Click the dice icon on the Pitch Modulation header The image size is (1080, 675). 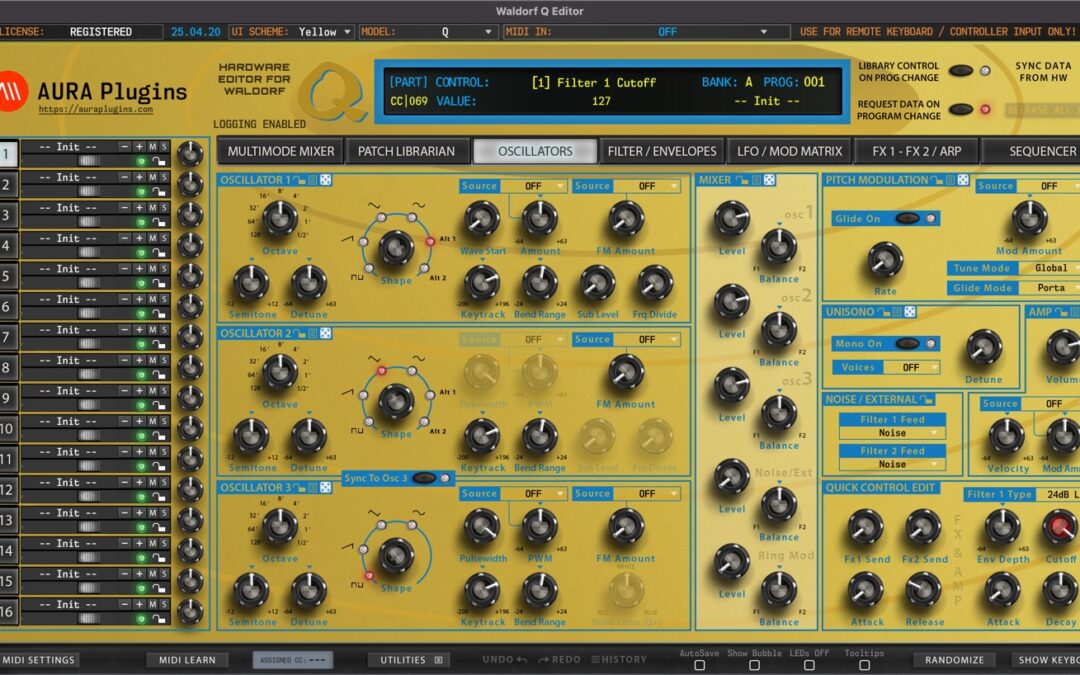[x=963, y=179]
